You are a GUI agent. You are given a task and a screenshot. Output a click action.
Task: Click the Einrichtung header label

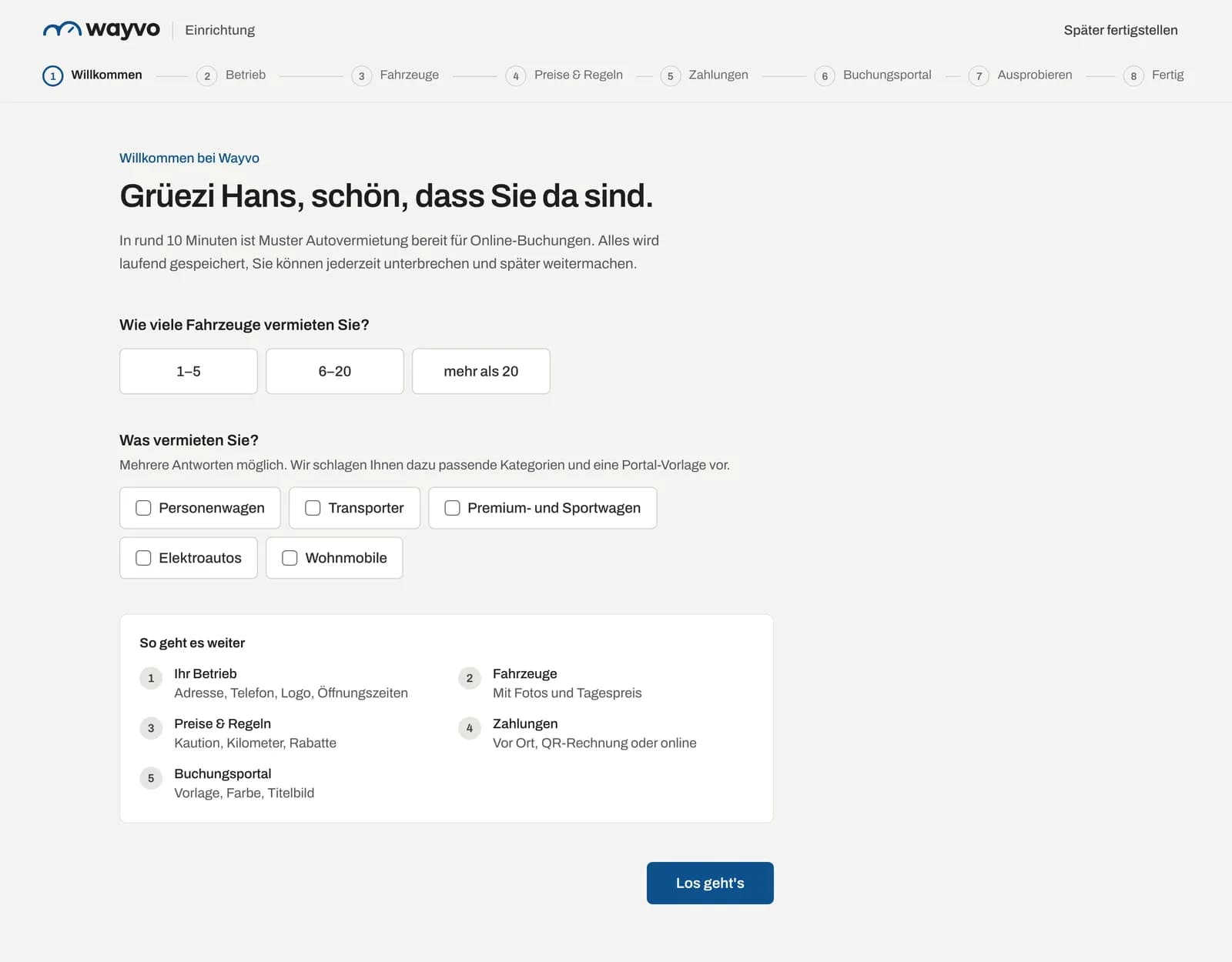(220, 30)
